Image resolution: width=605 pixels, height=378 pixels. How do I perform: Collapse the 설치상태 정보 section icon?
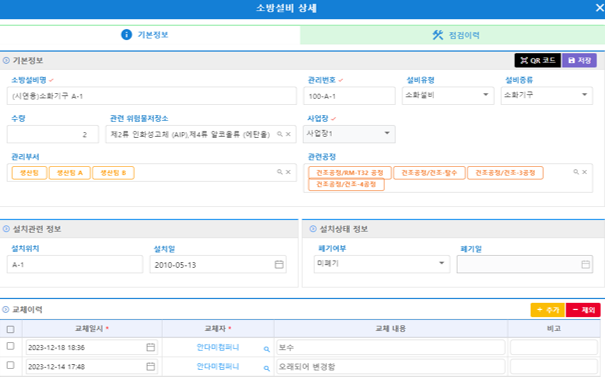[x=313, y=229]
